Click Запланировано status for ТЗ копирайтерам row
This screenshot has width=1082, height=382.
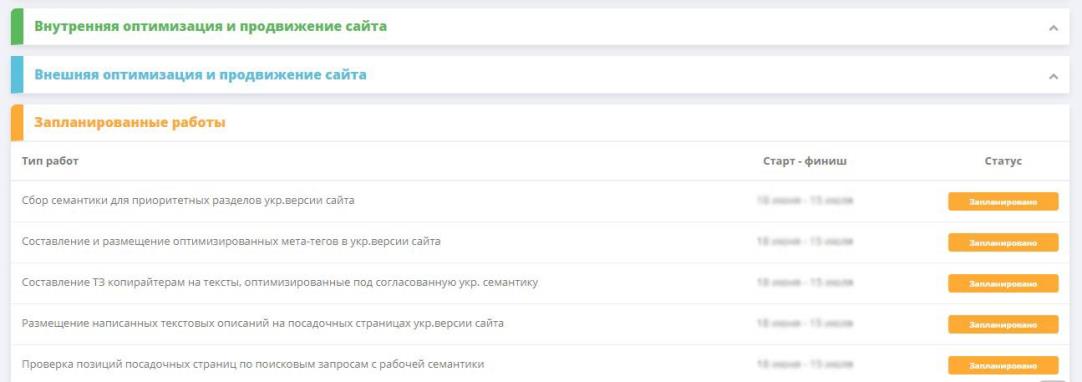pos(1003,283)
